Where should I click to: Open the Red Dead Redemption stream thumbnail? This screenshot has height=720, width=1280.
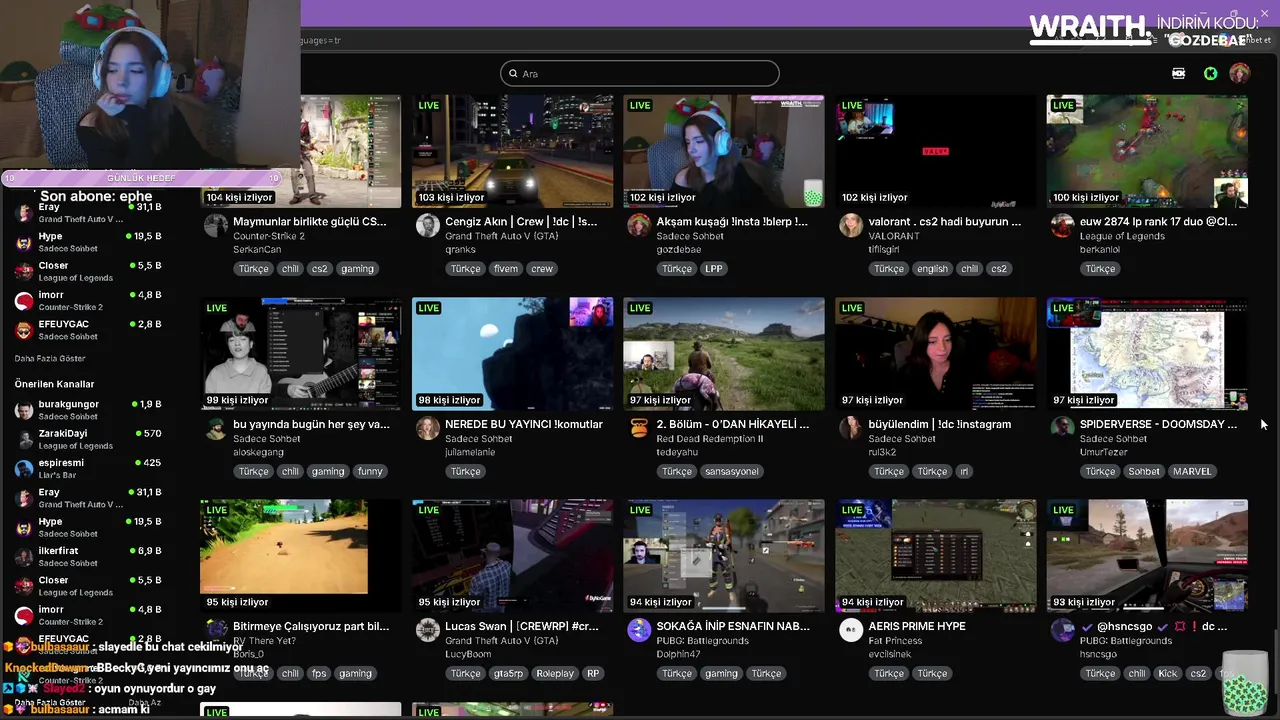coord(724,354)
